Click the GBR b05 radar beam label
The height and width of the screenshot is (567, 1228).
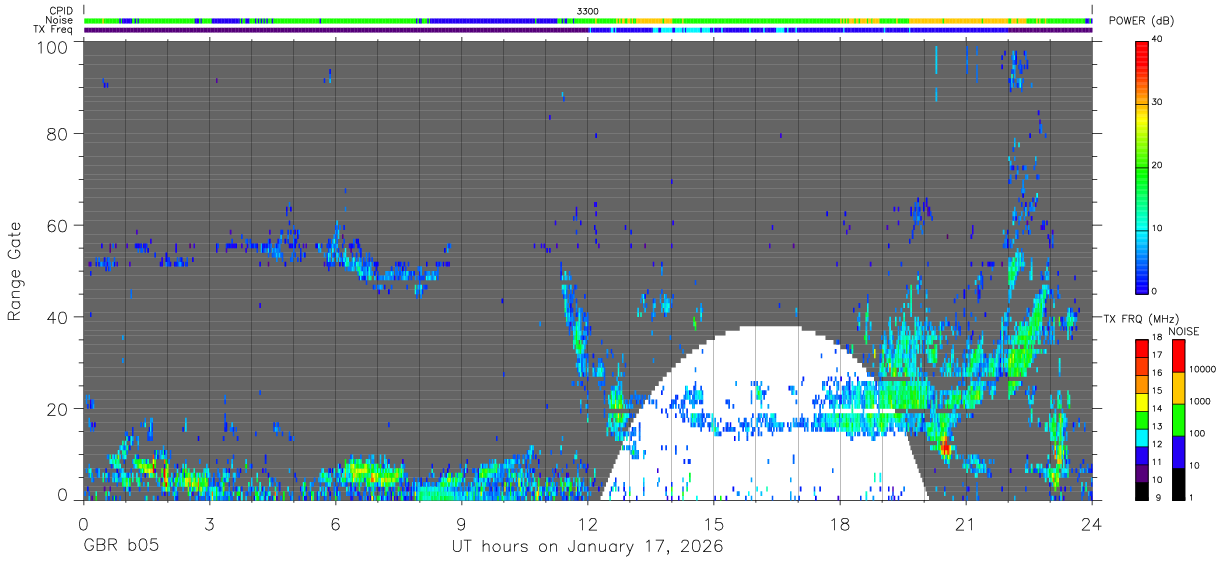click(x=120, y=547)
